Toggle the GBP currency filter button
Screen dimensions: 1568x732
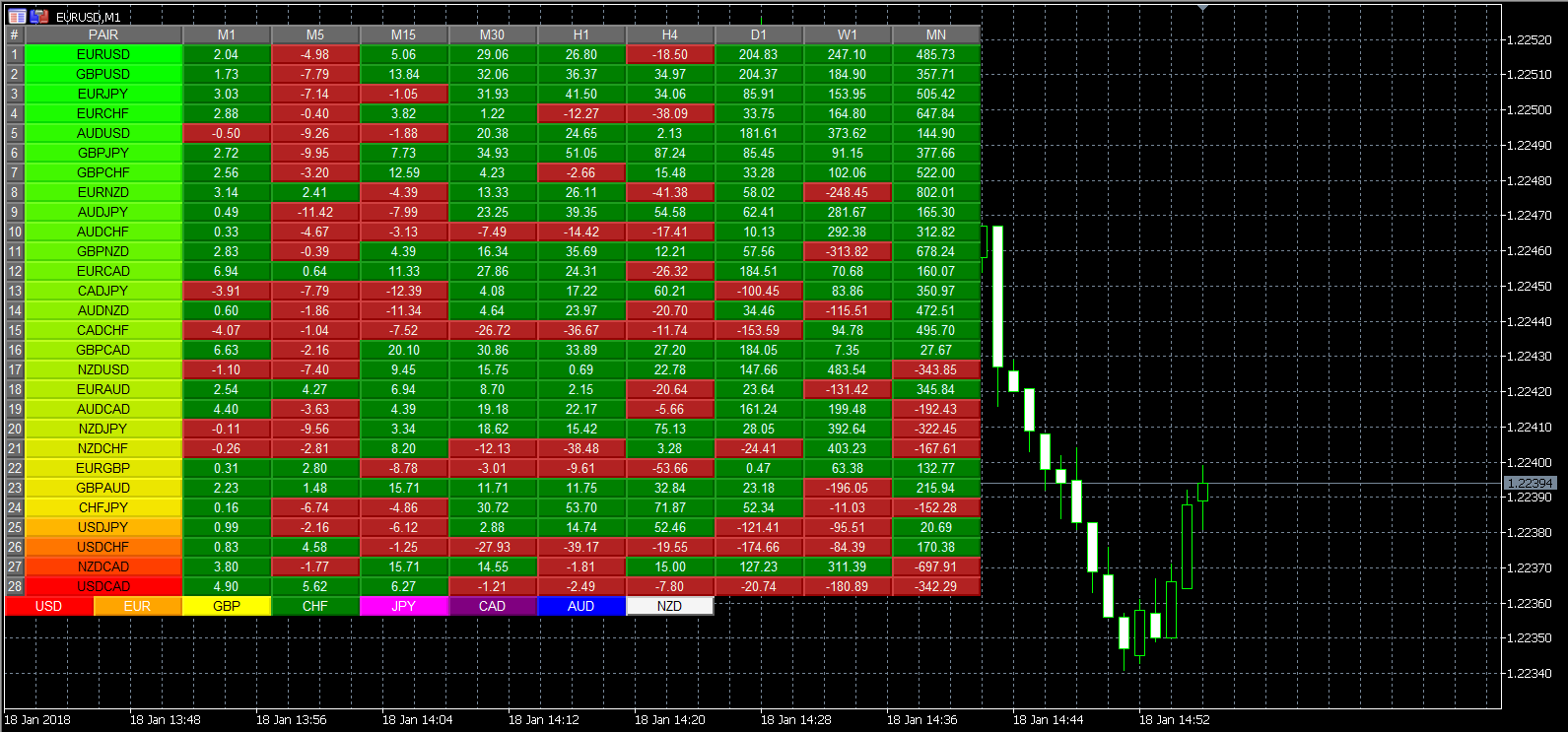tap(226, 606)
